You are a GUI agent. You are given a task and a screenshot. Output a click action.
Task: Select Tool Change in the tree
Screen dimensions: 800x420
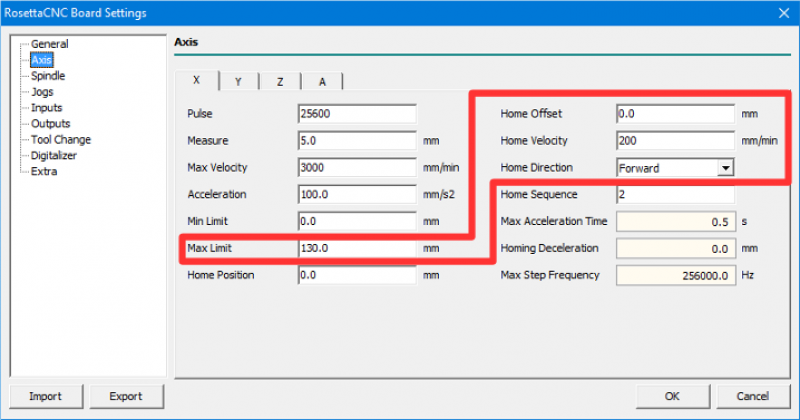point(60,140)
